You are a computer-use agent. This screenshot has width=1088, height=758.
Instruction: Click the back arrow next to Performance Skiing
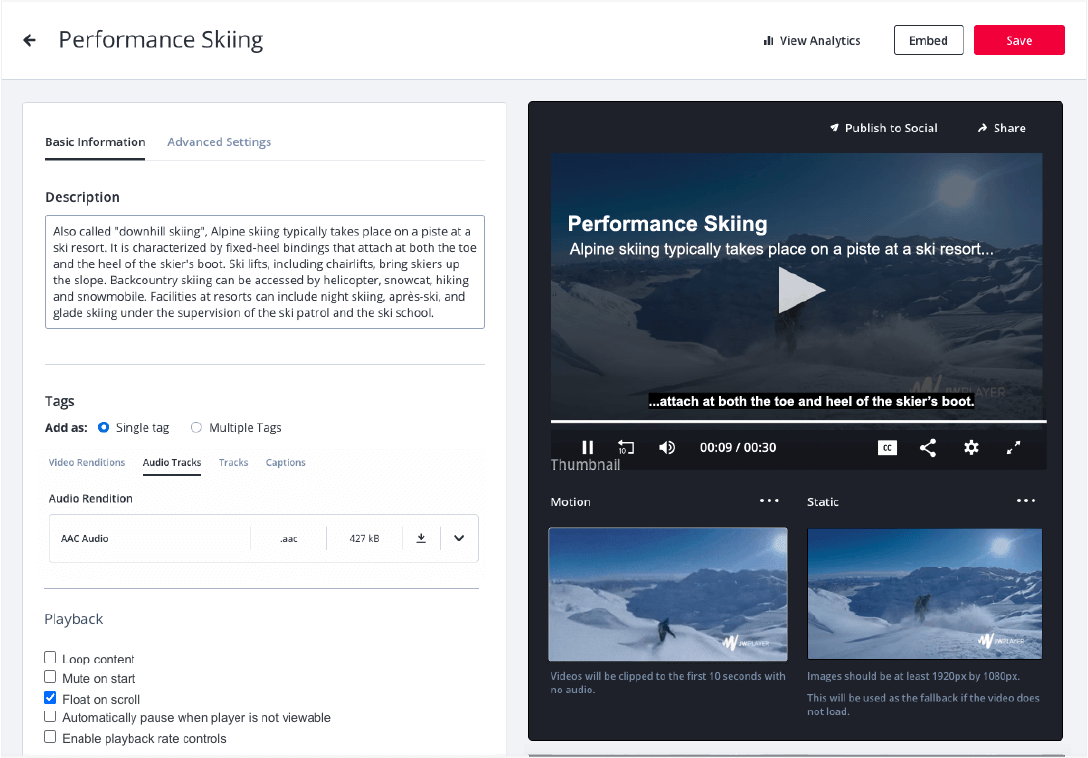[x=28, y=40]
